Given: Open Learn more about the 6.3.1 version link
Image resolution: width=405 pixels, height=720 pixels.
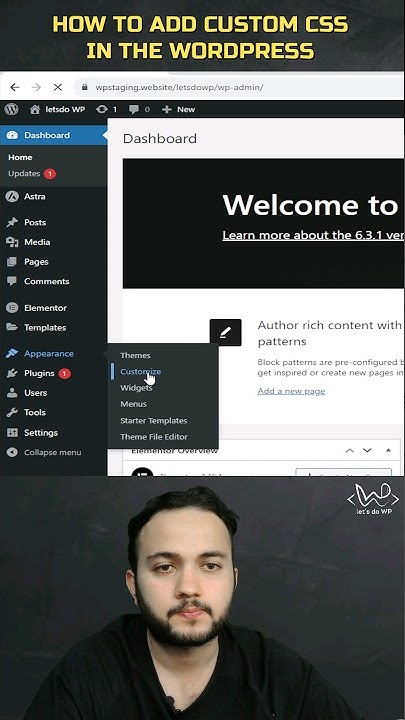Looking at the screenshot, I should [313, 235].
